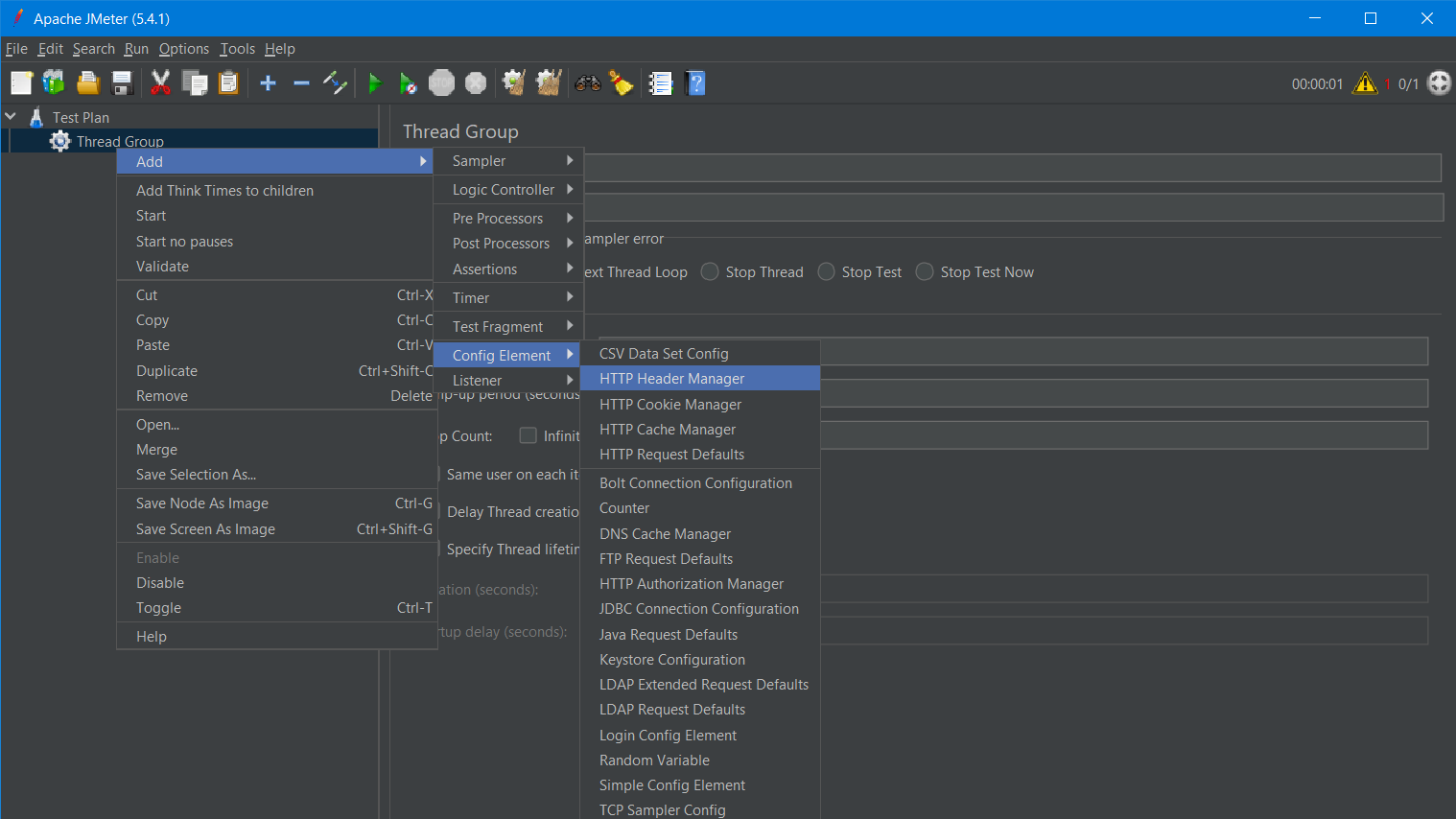Choose HTTP Request Defaults
Viewport: 1456px width, 819px height.
point(700,455)
